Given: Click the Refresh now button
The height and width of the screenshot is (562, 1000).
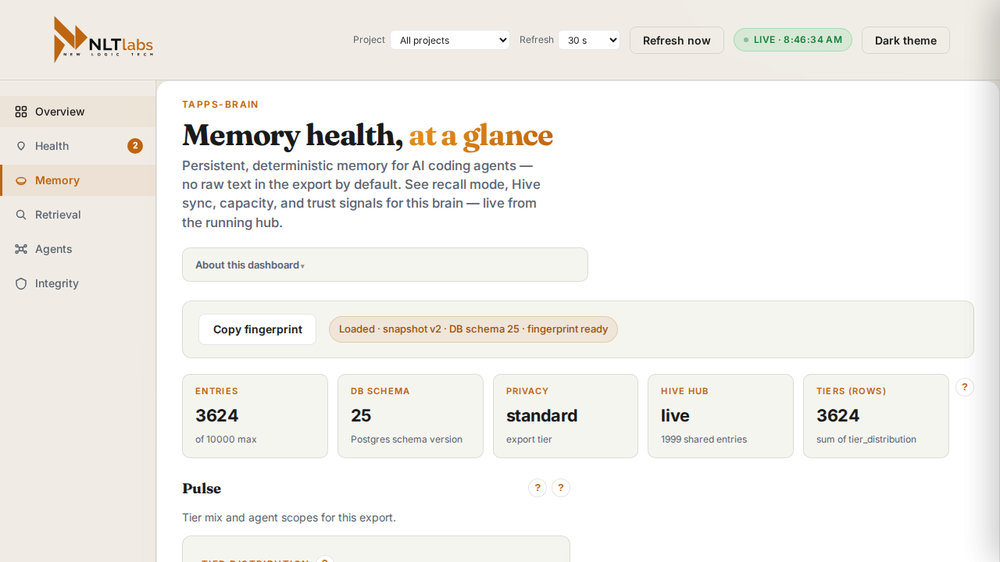Looking at the screenshot, I should tap(677, 40).
